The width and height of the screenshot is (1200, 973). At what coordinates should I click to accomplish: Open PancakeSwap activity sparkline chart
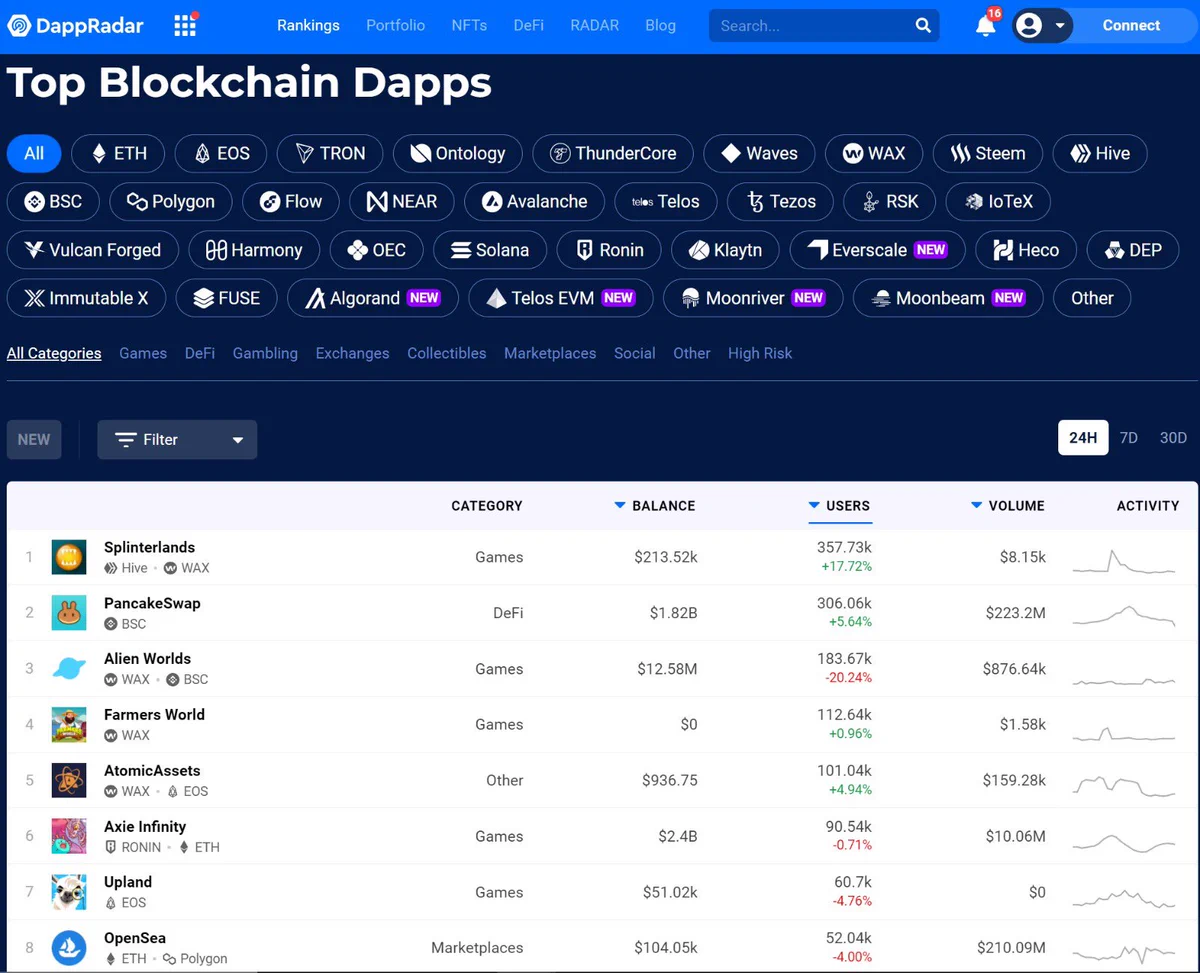1124,615
